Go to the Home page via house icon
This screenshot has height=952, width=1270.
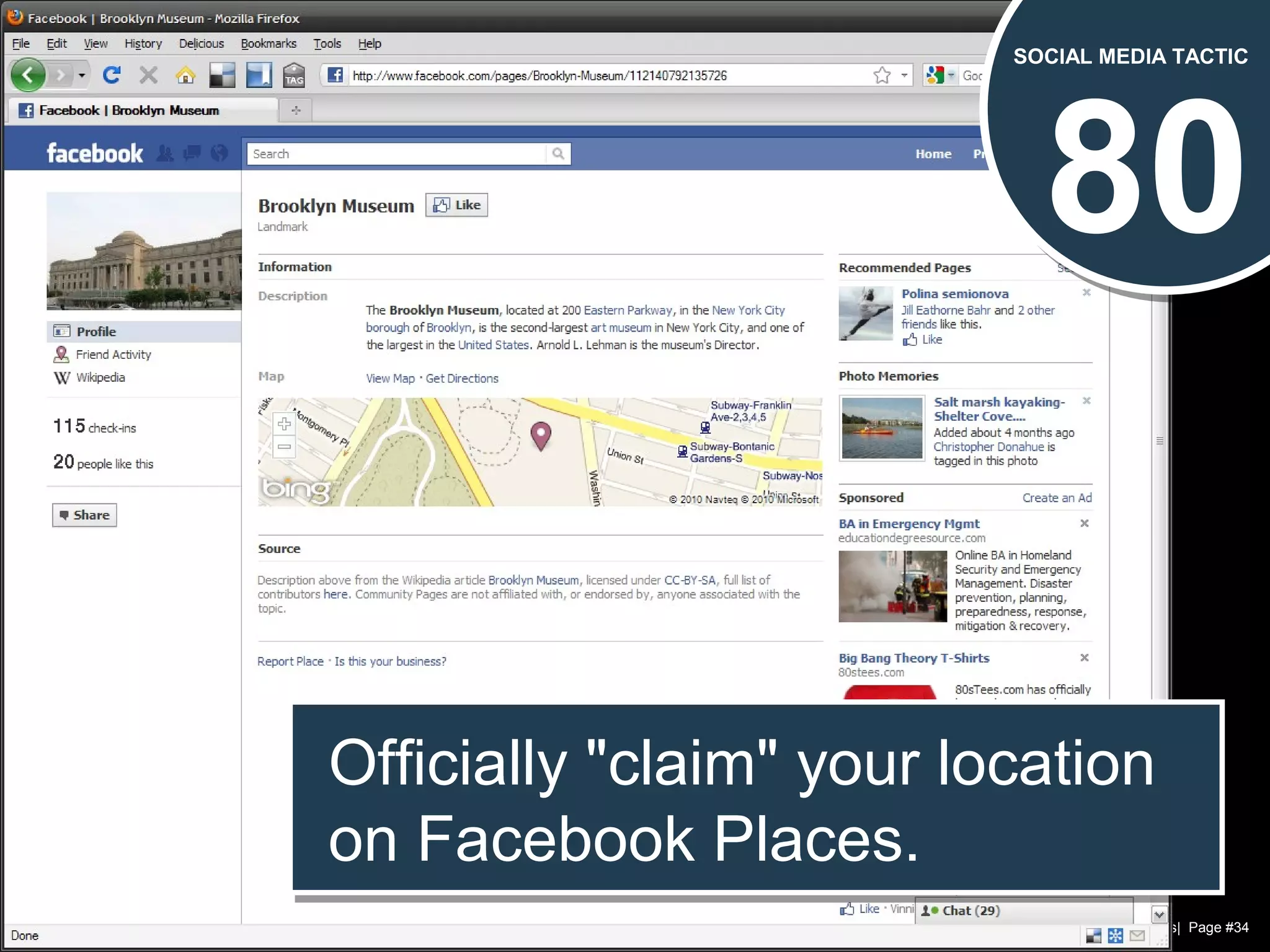point(185,76)
